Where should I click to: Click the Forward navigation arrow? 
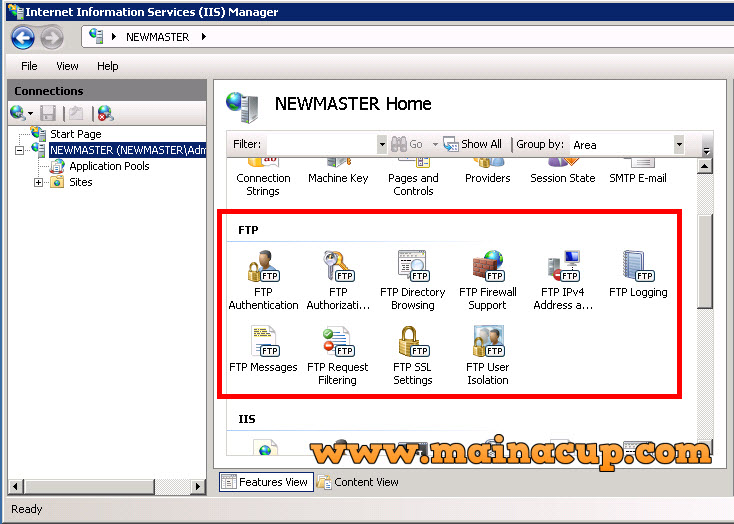pos(51,37)
